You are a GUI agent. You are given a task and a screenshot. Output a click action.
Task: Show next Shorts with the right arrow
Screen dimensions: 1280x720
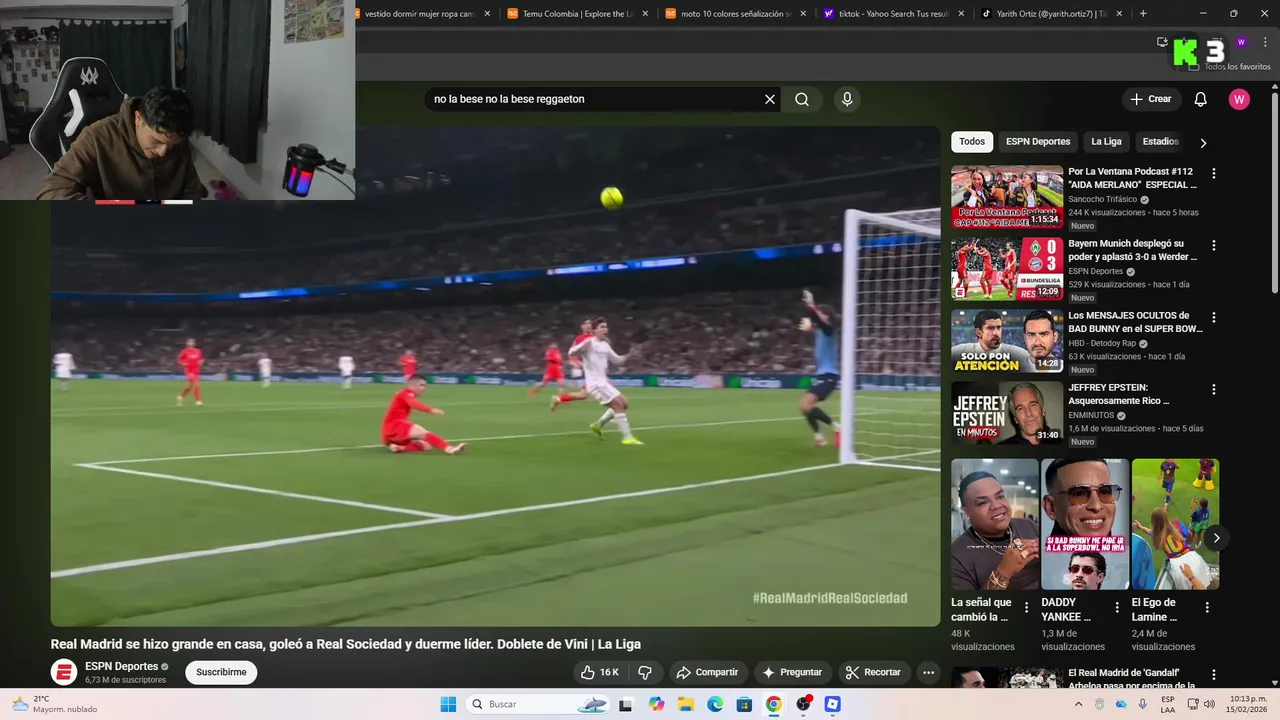[1216, 538]
